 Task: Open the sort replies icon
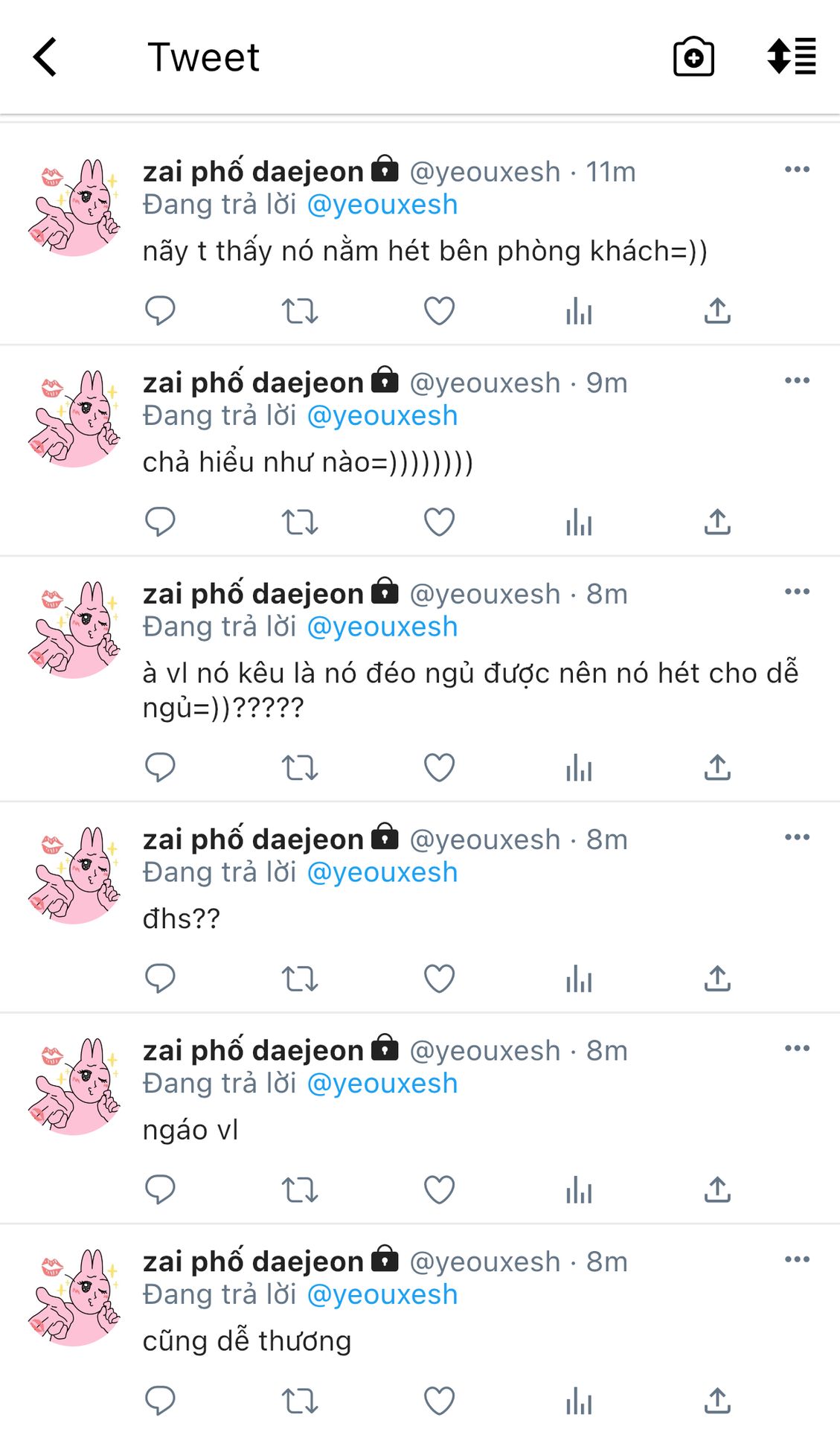[792, 57]
